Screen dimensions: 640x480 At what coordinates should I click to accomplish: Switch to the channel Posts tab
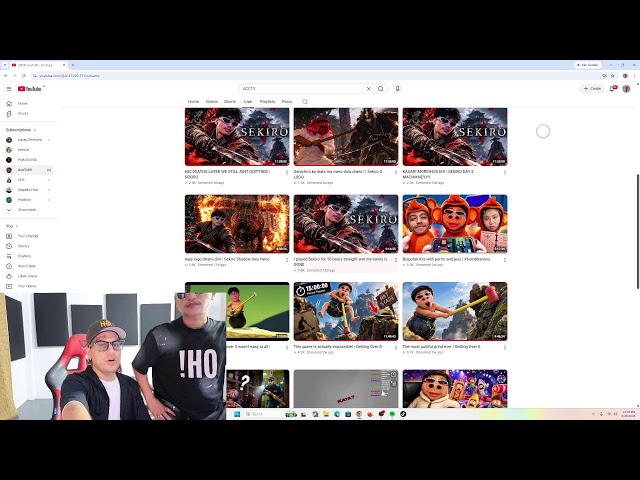click(287, 102)
